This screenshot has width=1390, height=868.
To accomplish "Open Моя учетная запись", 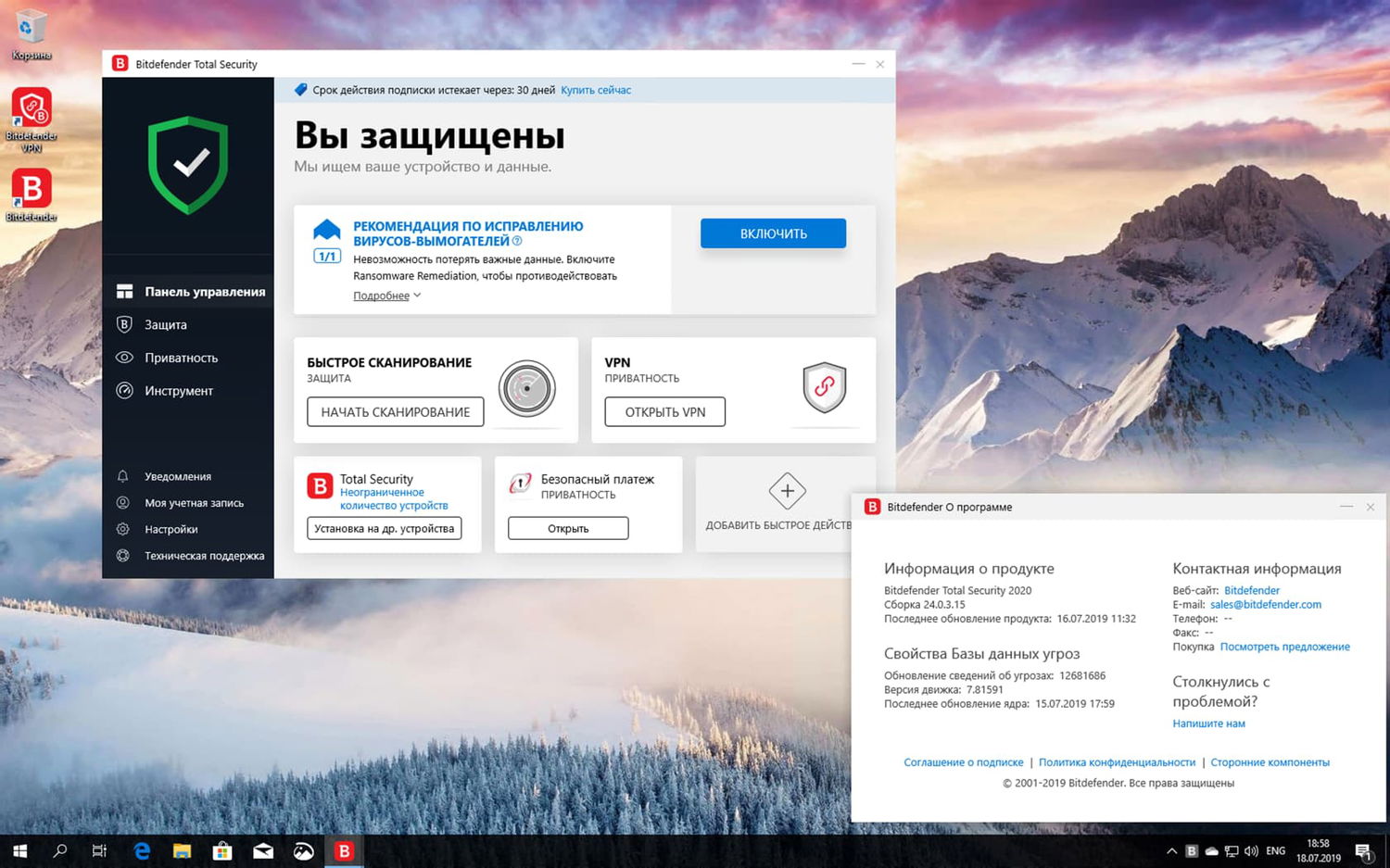I will click(x=188, y=502).
